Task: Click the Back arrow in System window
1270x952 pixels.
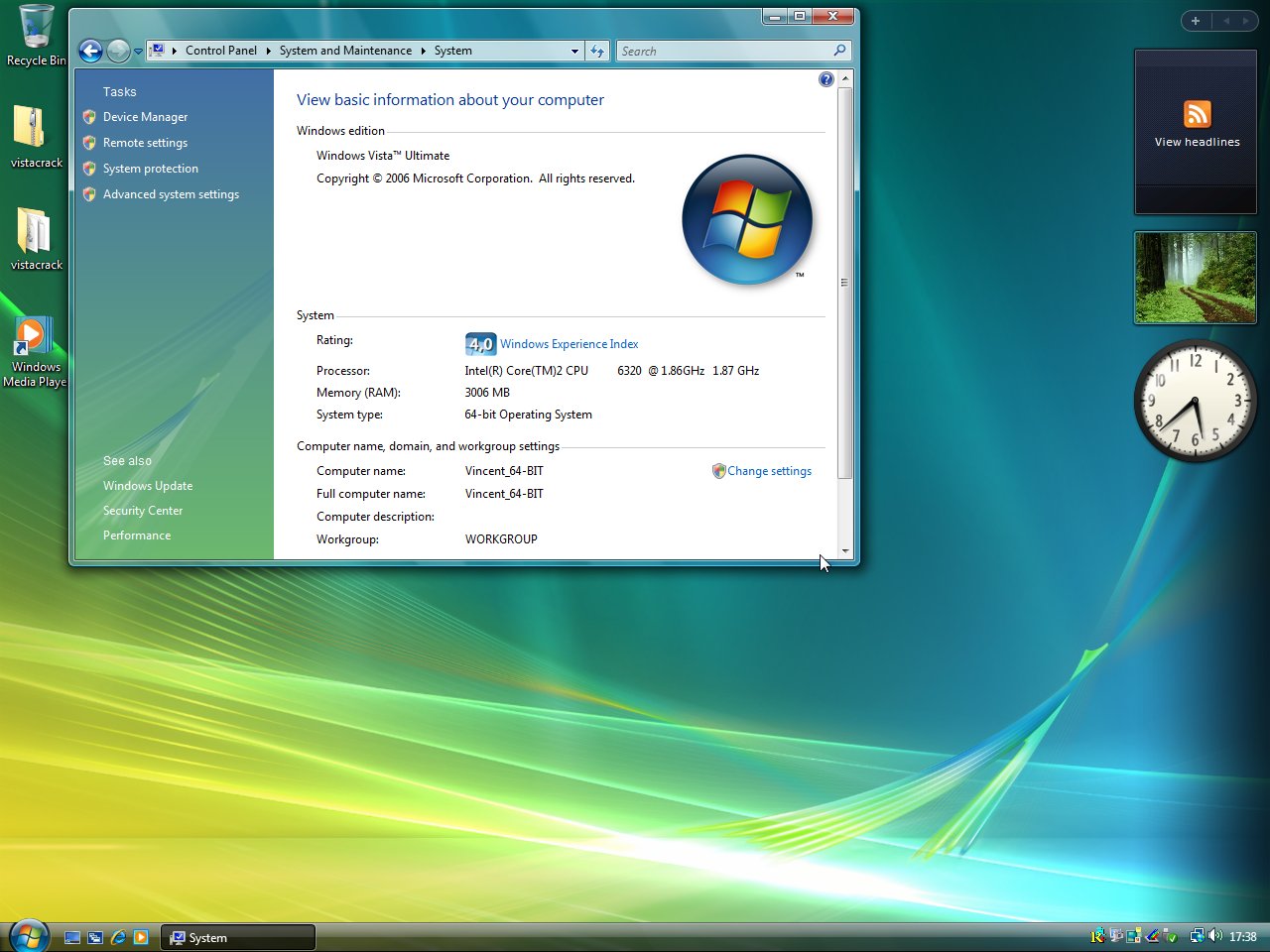Action: pos(91,51)
